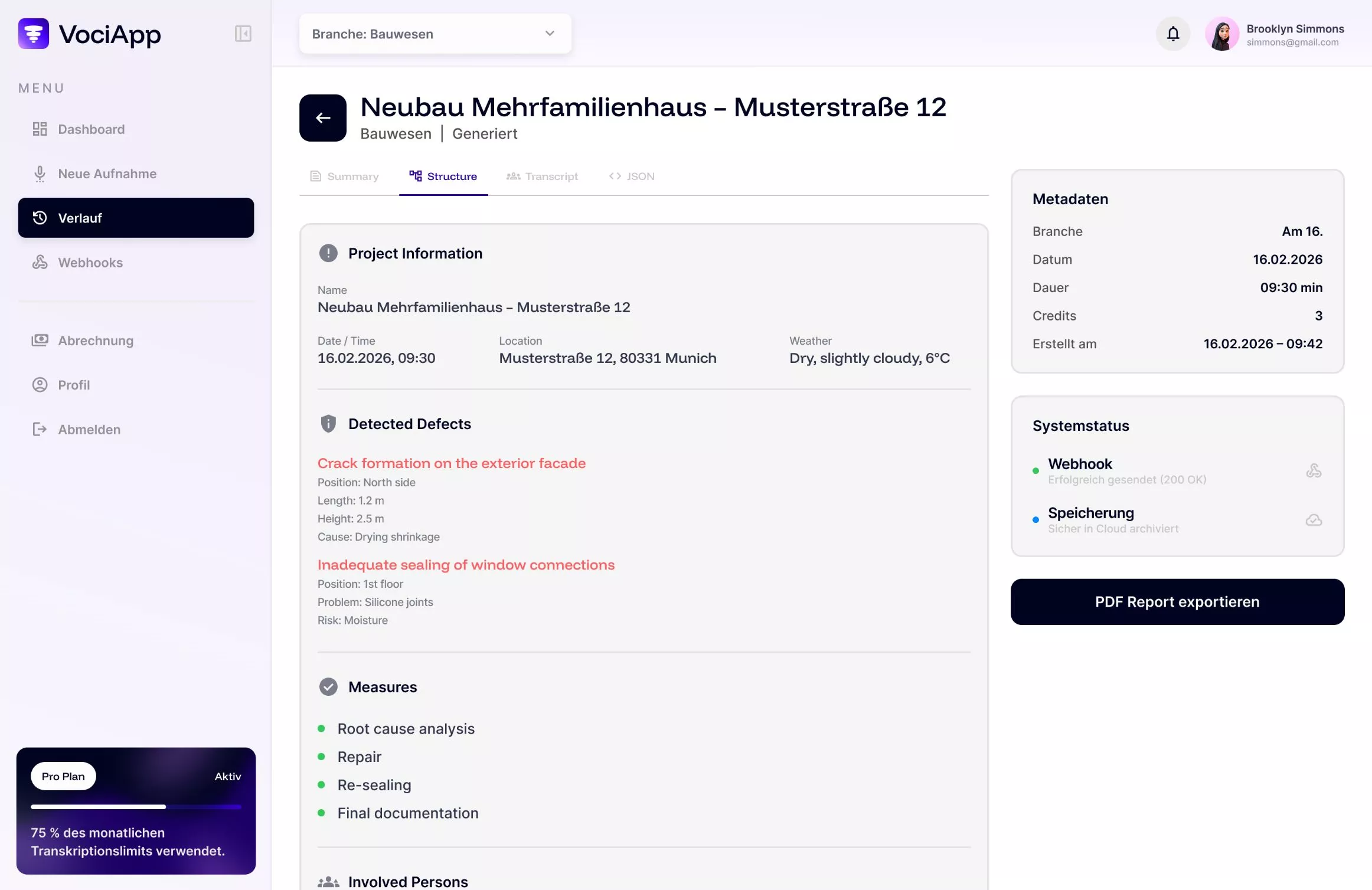Switch to the Summary tab
The height and width of the screenshot is (890, 1372).
(345, 176)
